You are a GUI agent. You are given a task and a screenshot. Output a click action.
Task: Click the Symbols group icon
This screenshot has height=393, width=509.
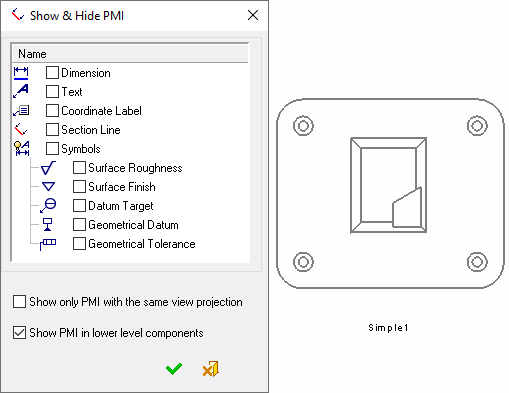coord(22,148)
